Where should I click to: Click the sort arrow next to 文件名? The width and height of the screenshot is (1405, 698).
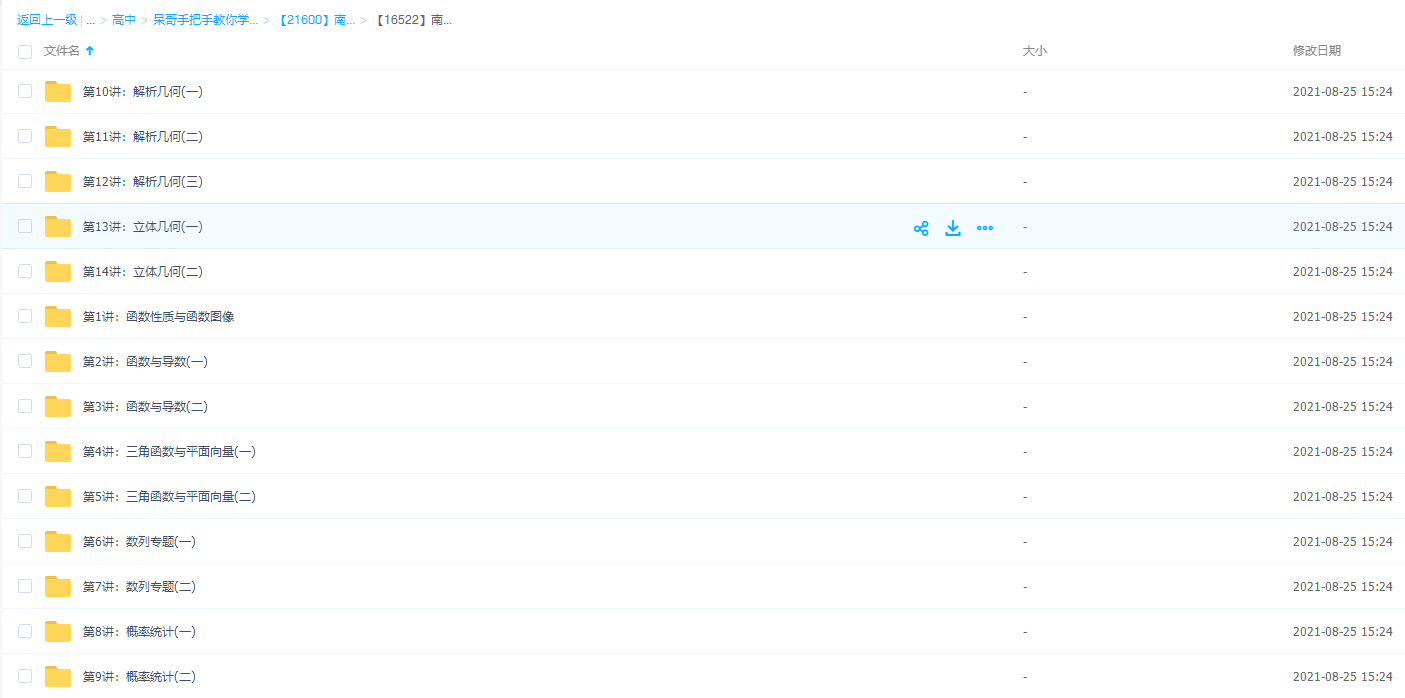pyautogui.click(x=90, y=51)
